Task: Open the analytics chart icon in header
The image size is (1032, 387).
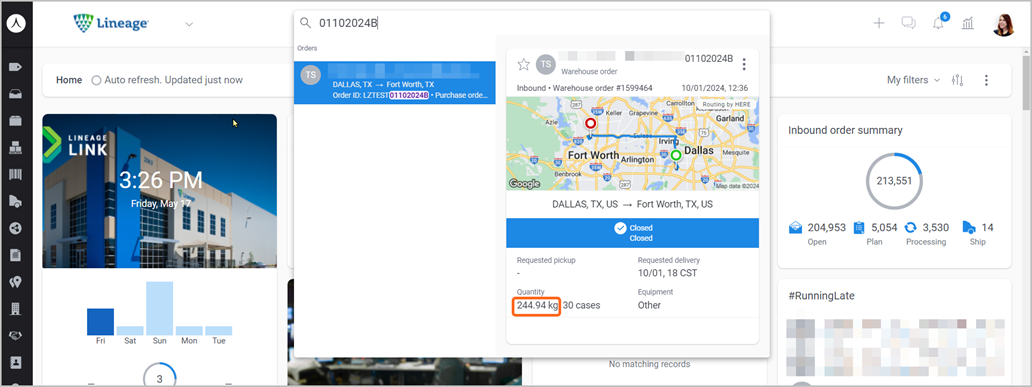Action: [968, 23]
